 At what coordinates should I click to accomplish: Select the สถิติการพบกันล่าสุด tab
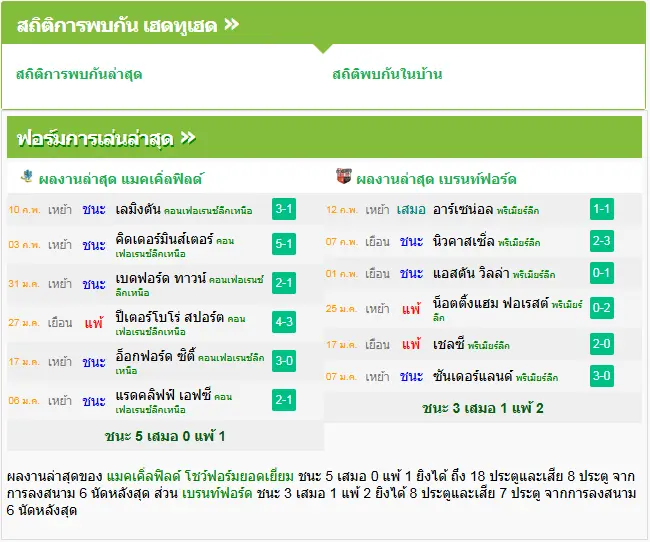(x=79, y=74)
